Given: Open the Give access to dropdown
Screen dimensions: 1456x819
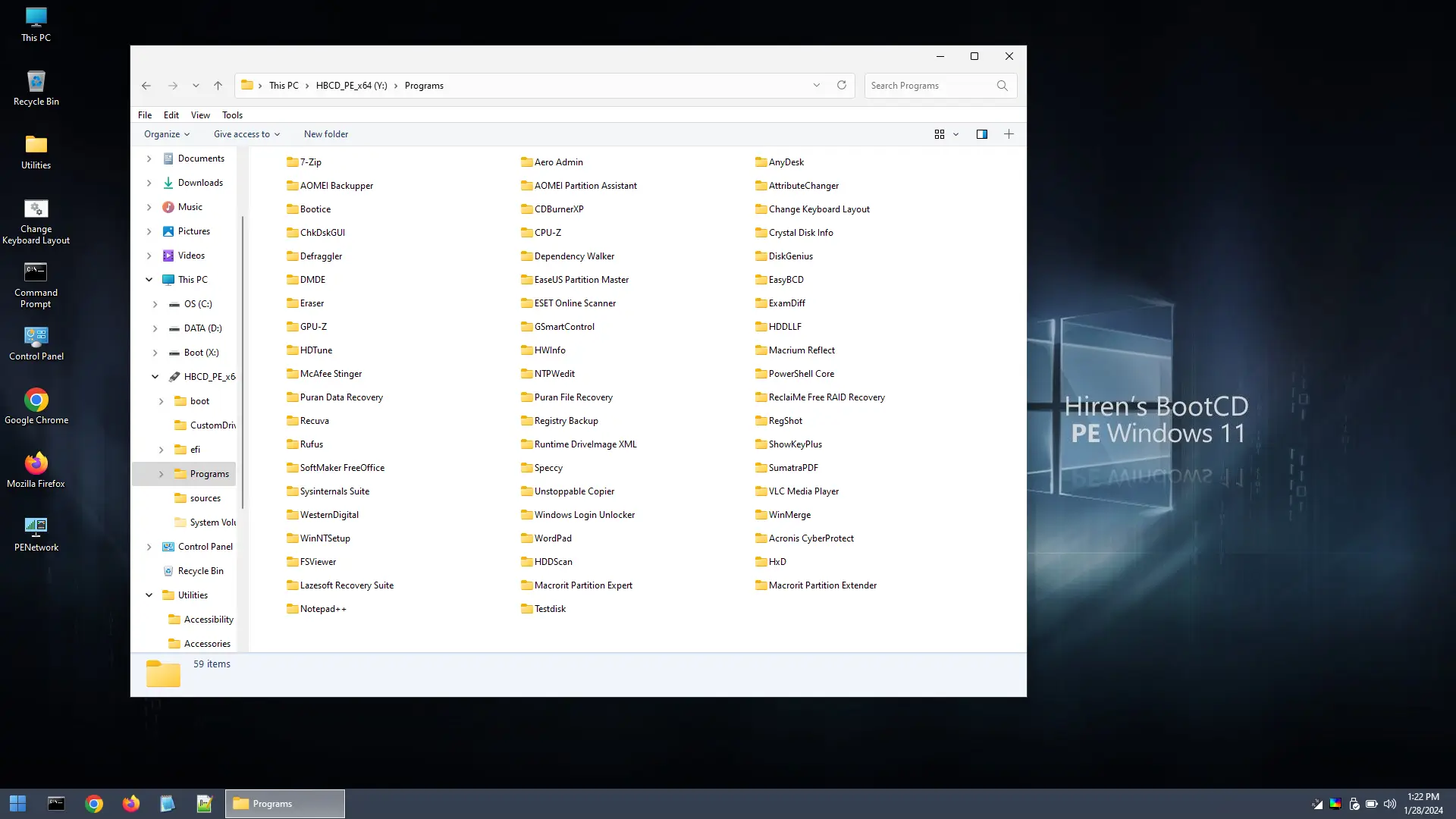Looking at the screenshot, I should (246, 134).
